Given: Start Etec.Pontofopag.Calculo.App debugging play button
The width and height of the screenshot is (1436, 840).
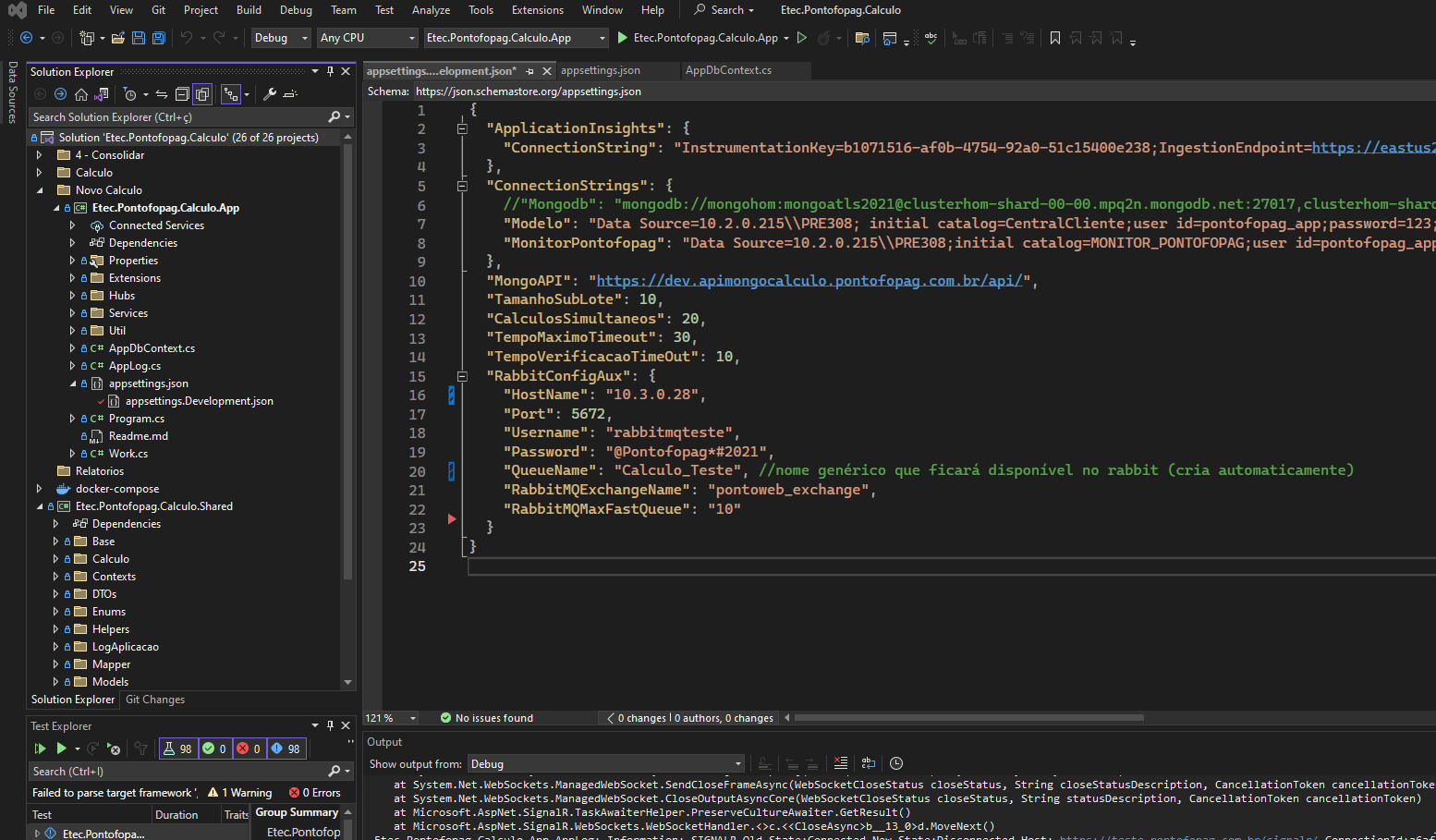Looking at the screenshot, I should [x=623, y=38].
